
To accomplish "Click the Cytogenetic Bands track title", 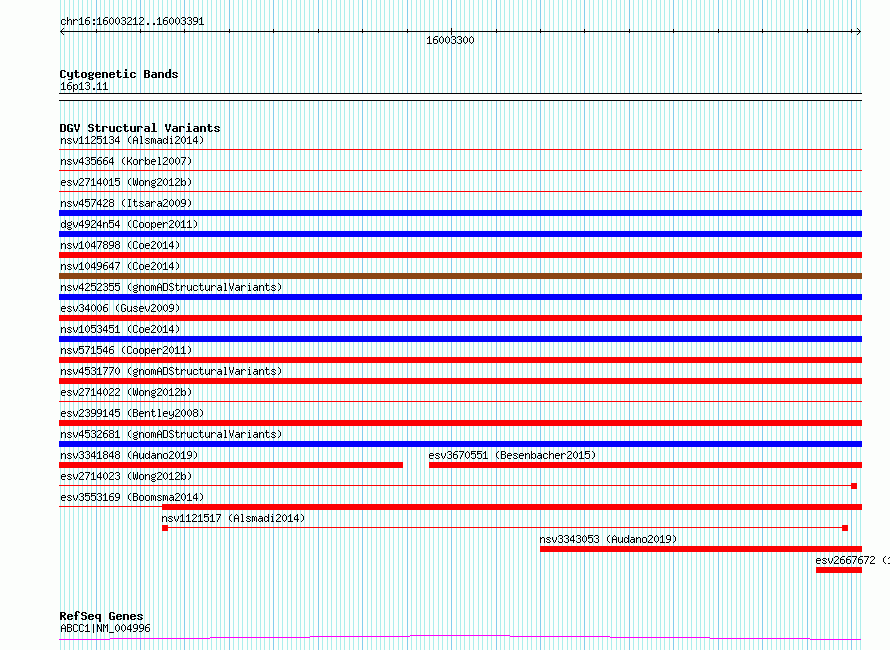I will click(x=119, y=74).
